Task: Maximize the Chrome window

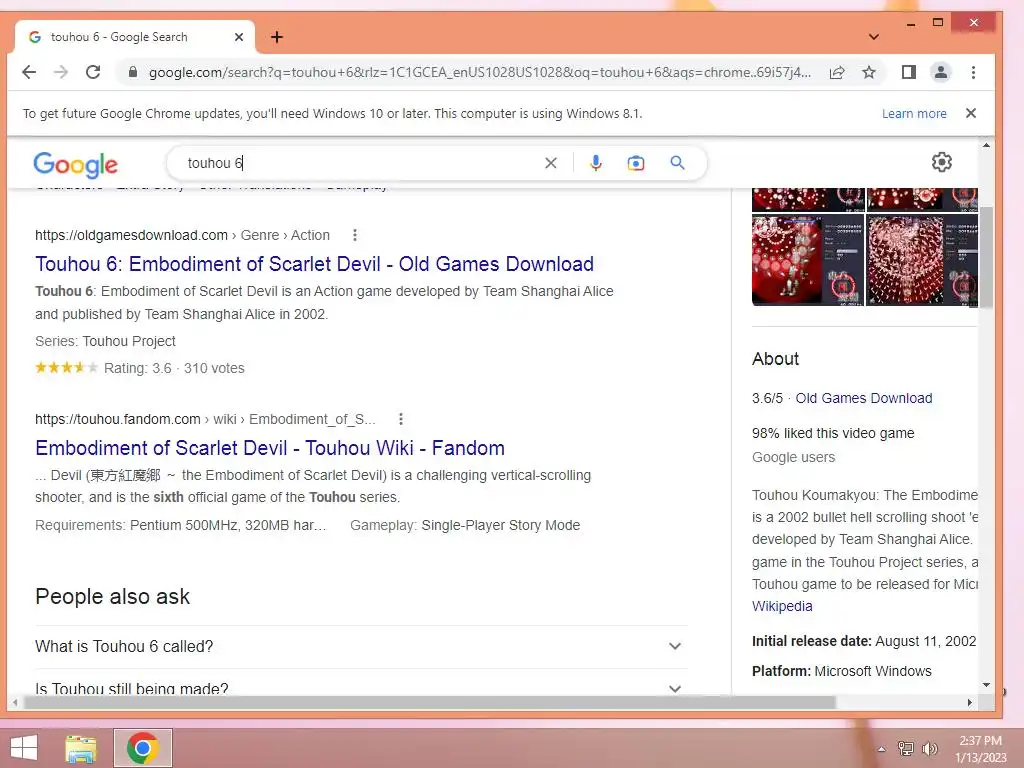Action: click(x=938, y=23)
